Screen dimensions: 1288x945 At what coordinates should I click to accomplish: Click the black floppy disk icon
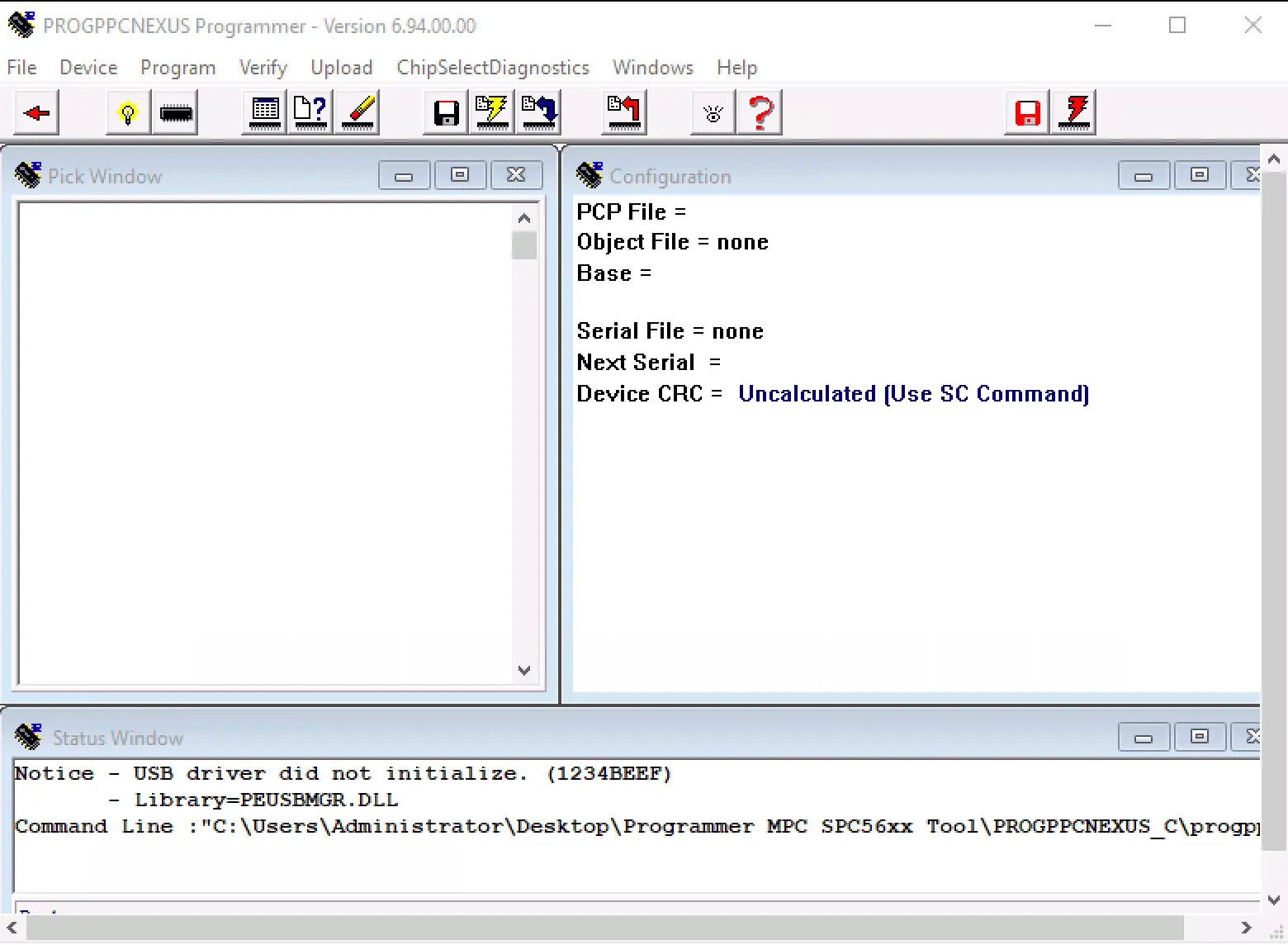point(446,112)
